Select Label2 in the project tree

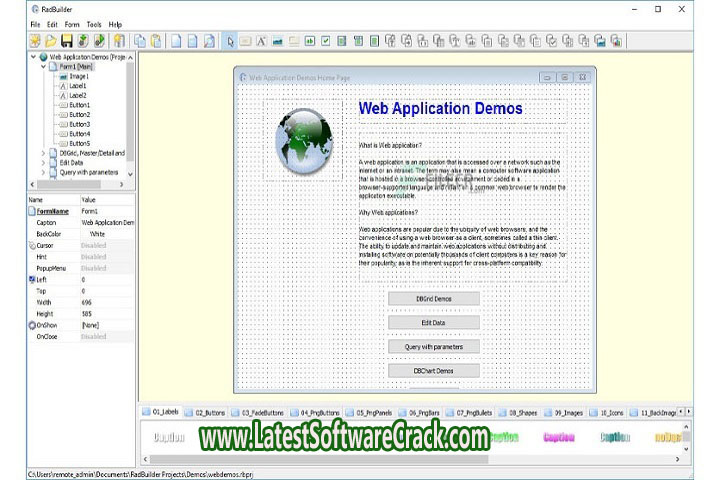pos(78,96)
